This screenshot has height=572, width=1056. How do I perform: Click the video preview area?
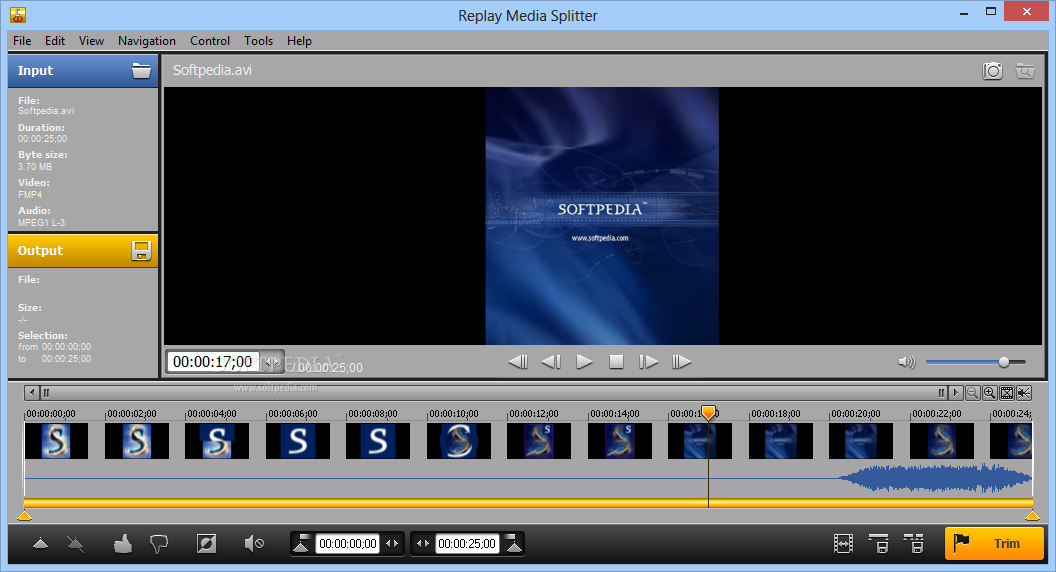pyautogui.click(x=602, y=216)
